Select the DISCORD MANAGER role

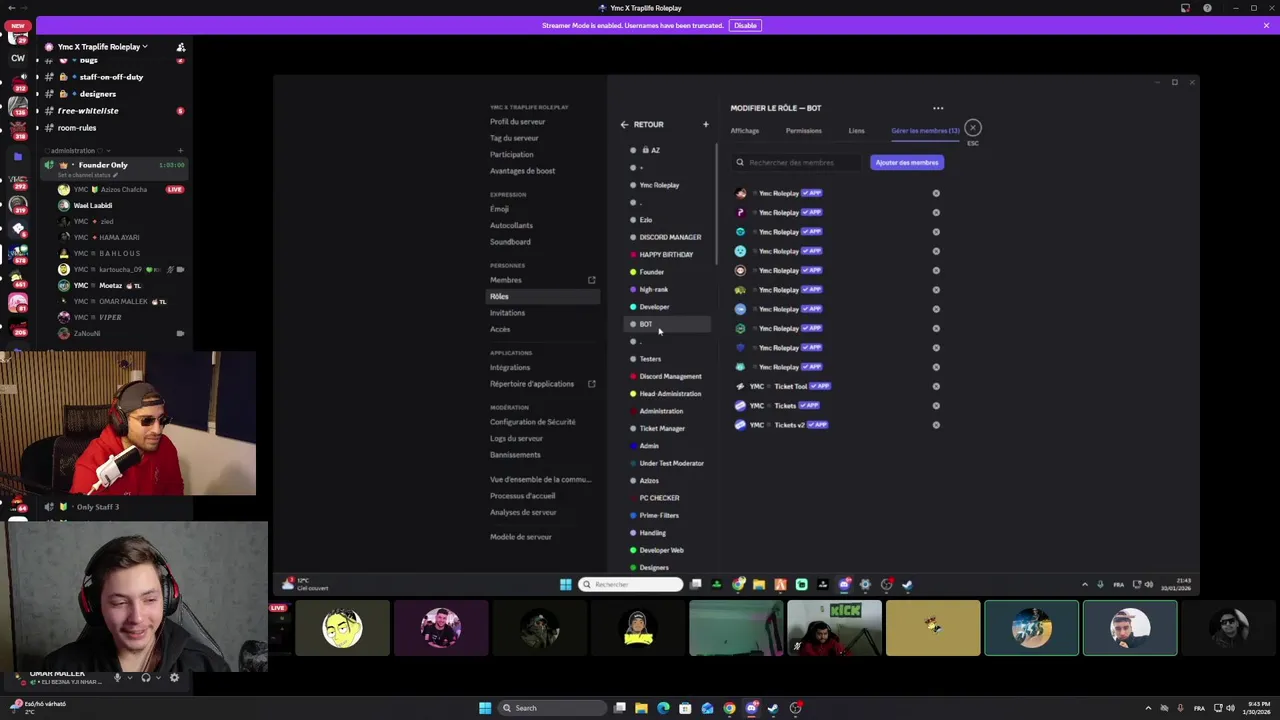click(670, 237)
